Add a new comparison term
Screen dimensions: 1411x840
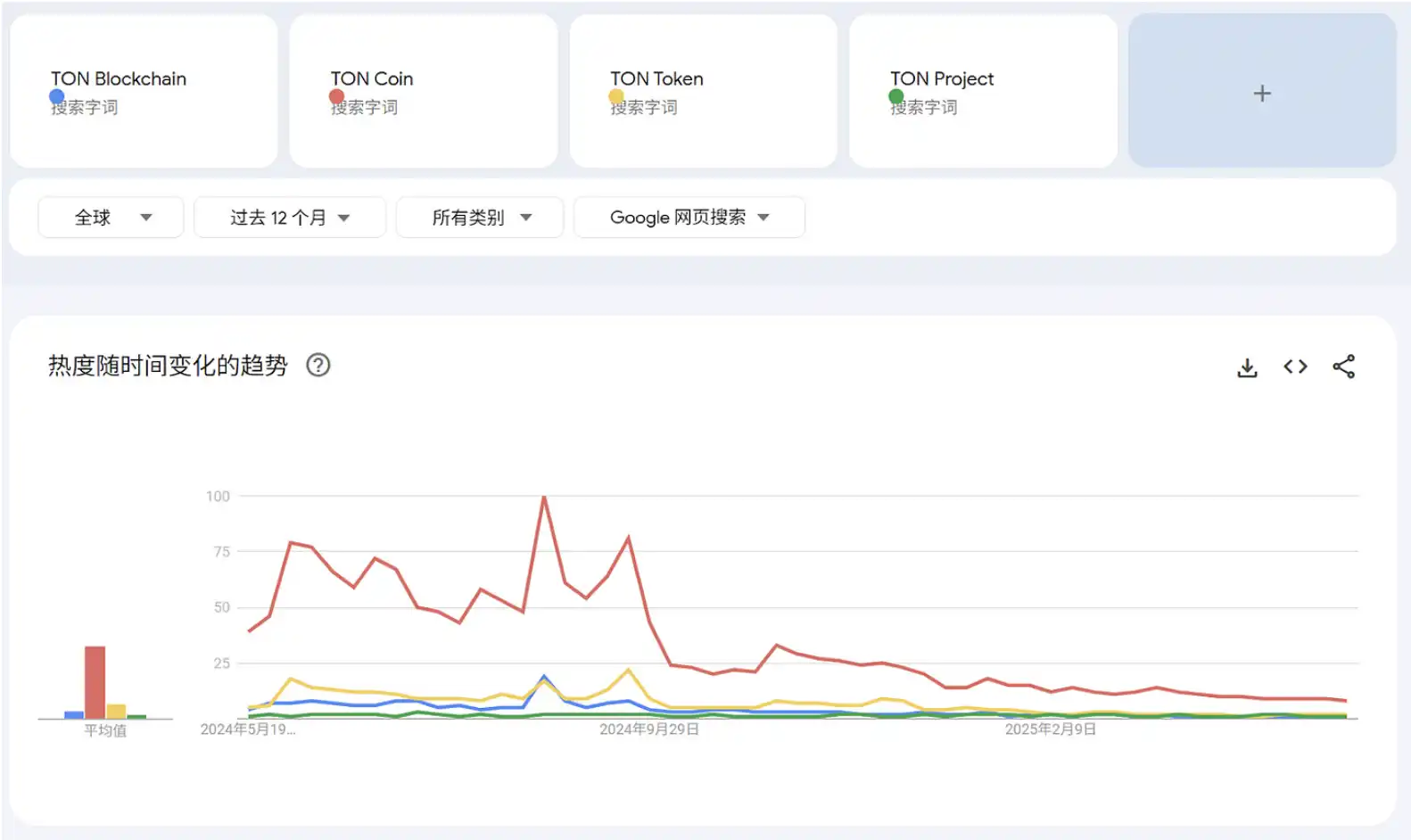tap(1261, 93)
